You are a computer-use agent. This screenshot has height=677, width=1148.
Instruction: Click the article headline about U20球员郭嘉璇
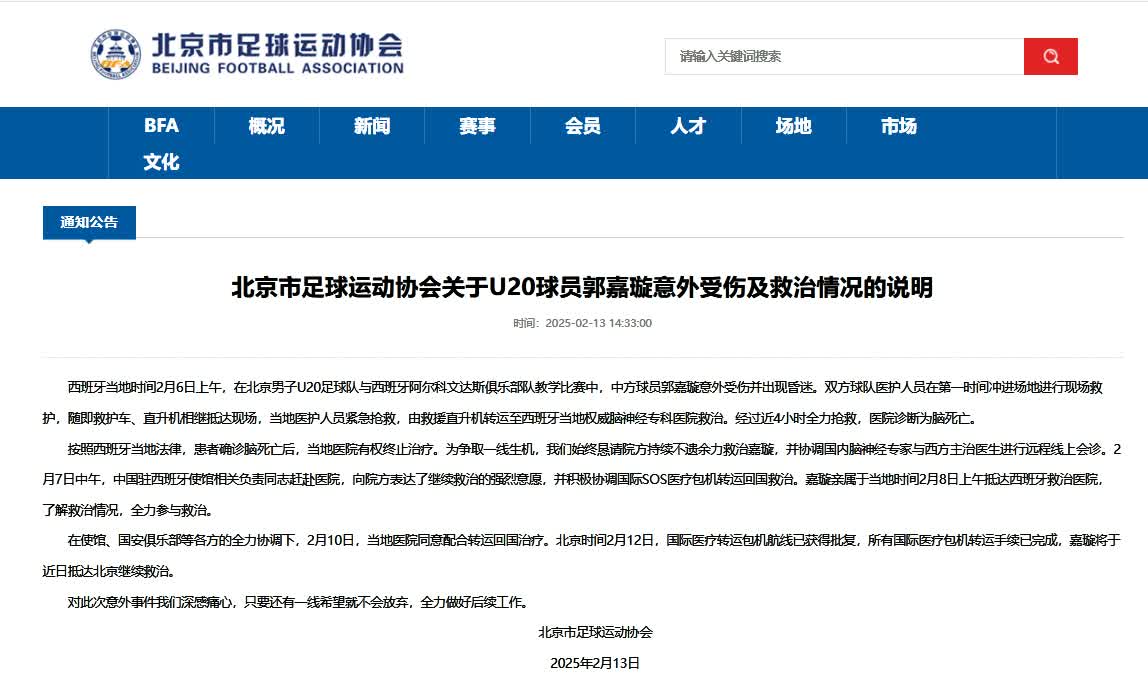582,288
